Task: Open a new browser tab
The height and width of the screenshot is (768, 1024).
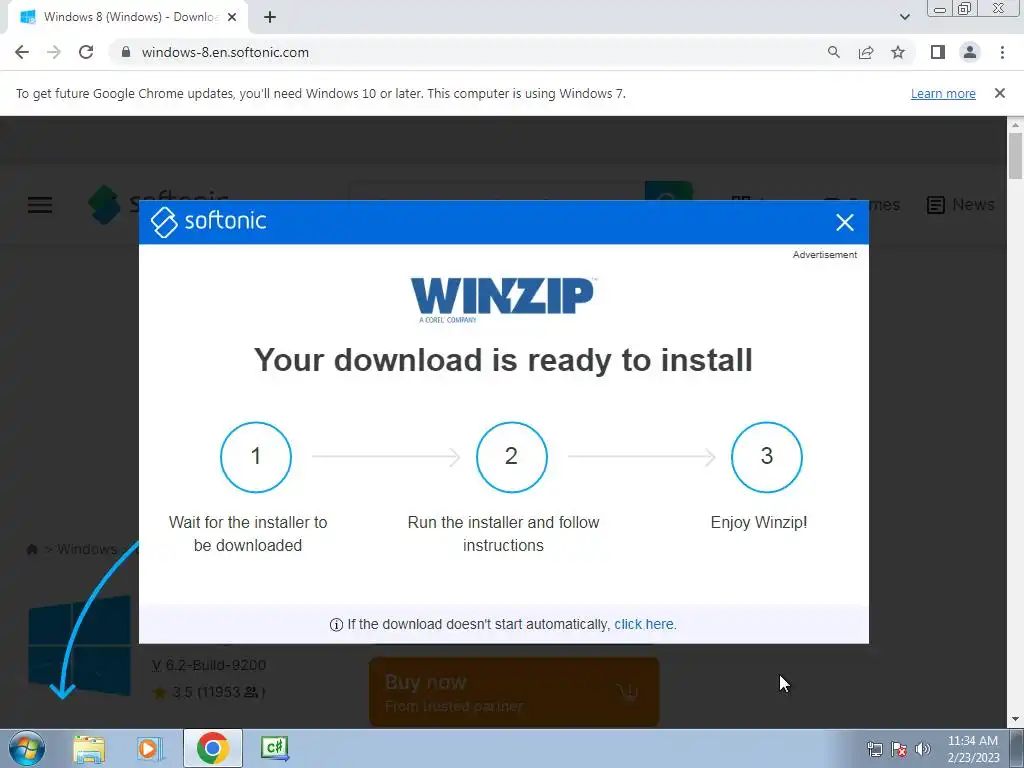Action: click(270, 17)
